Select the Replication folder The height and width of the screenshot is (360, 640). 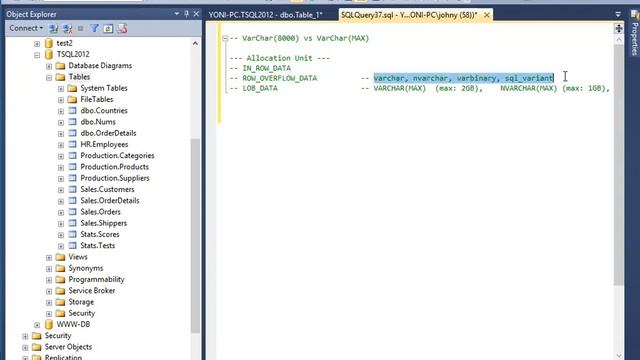pyautogui.click(x=63, y=357)
